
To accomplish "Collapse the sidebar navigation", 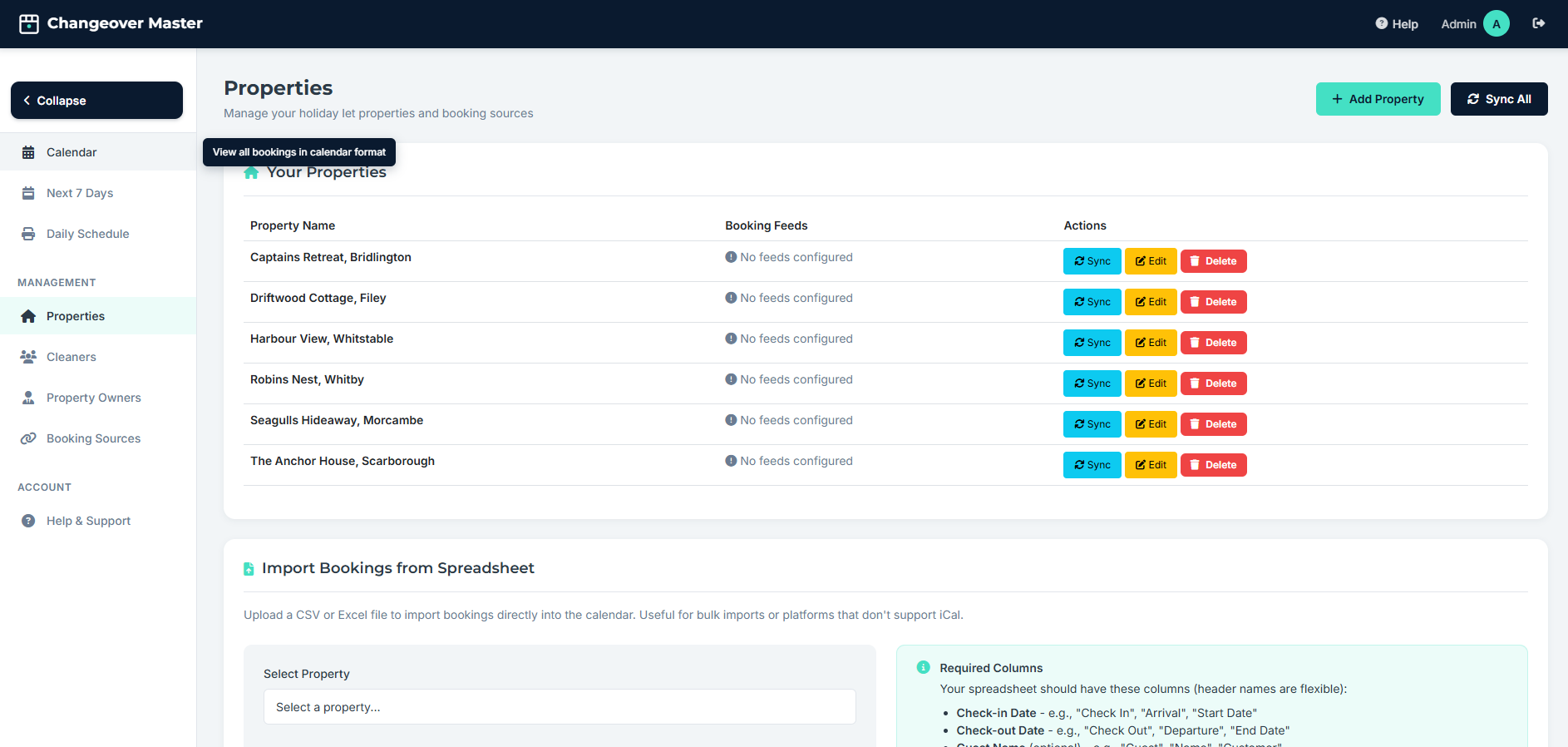I will [96, 101].
